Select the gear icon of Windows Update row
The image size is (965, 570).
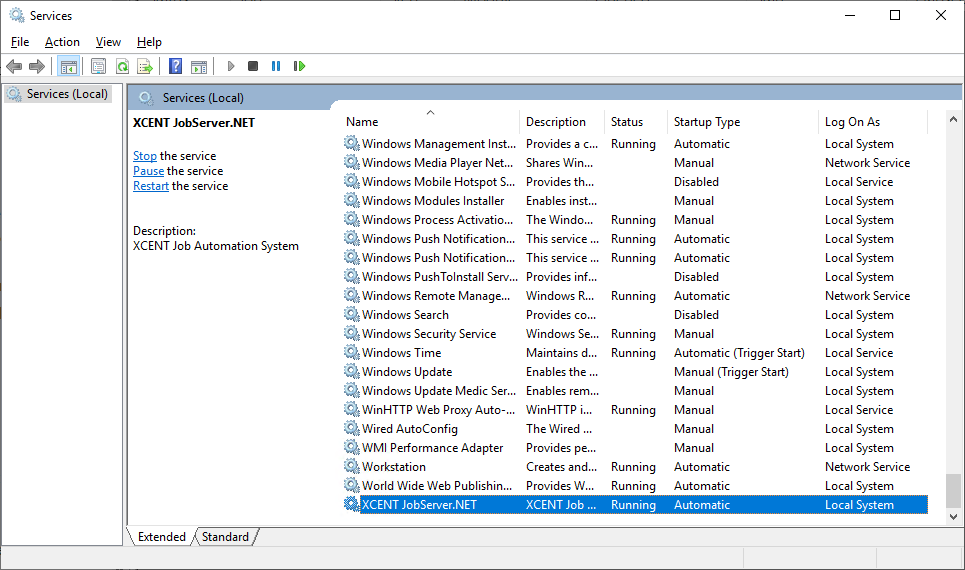click(351, 371)
